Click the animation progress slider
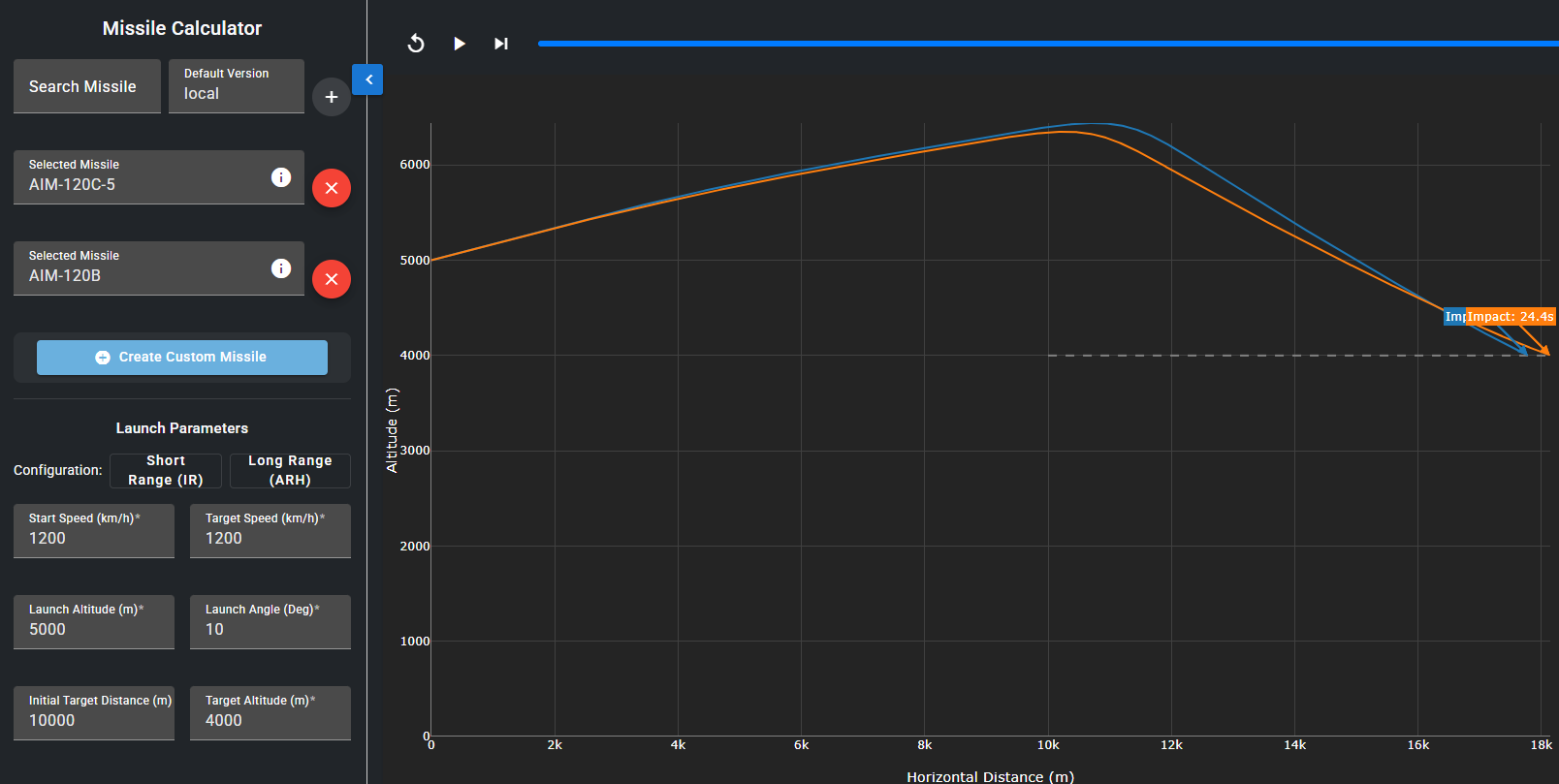 [x=1047, y=44]
